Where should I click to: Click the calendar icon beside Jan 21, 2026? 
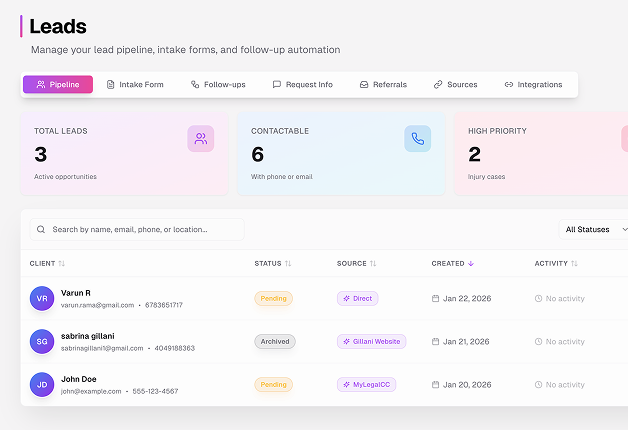(435, 342)
